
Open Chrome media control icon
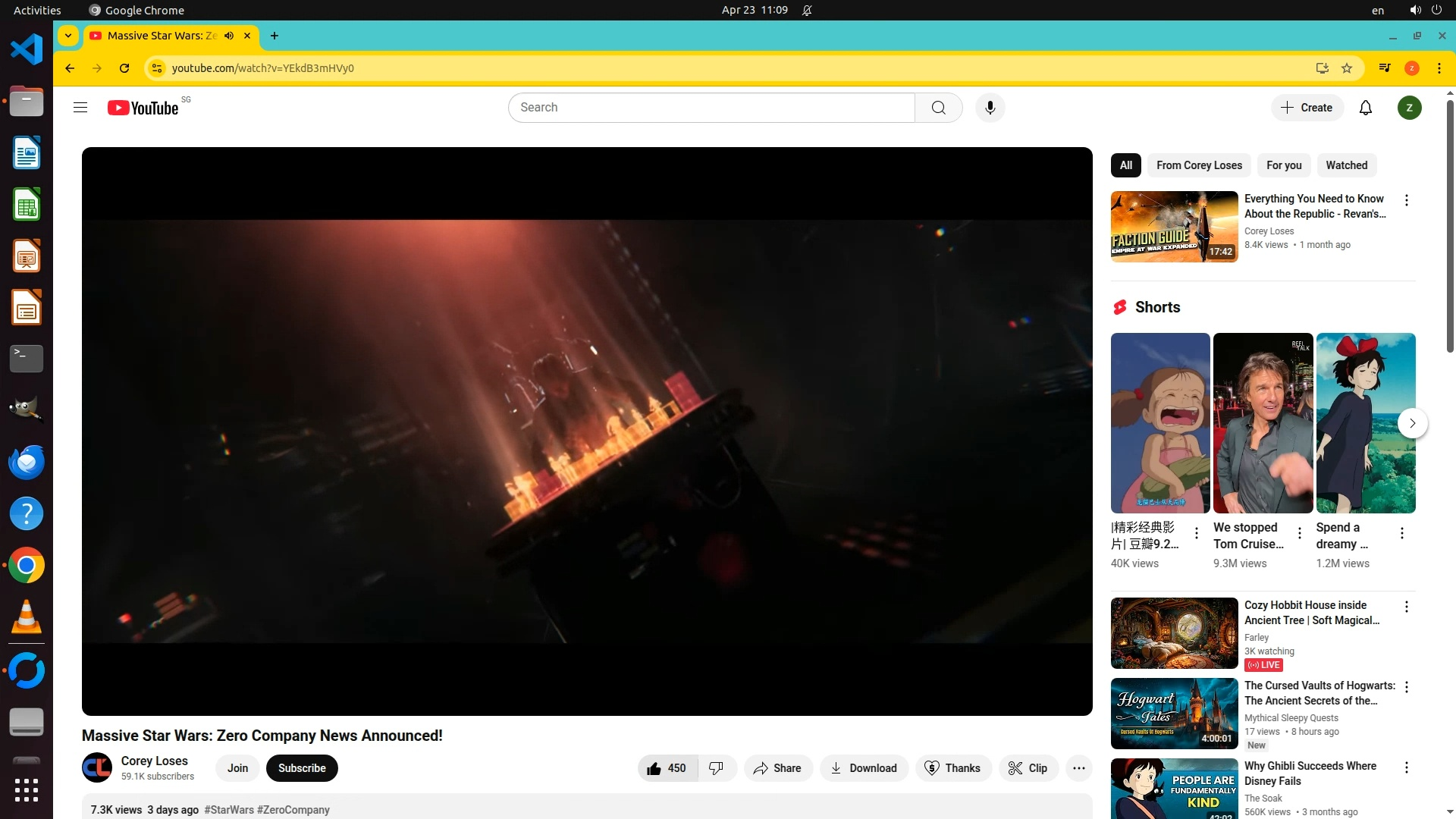pos(1385,68)
